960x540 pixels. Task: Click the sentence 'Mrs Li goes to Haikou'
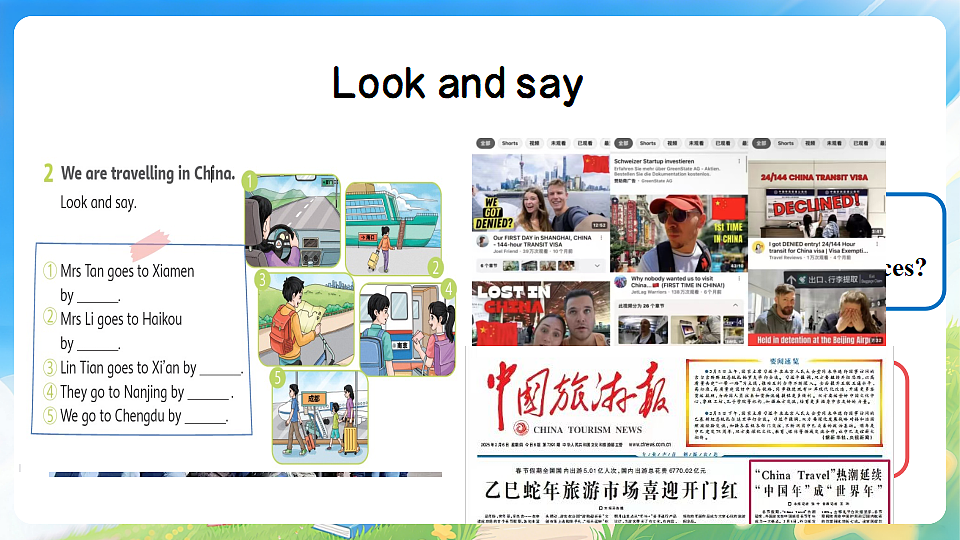(x=121, y=319)
